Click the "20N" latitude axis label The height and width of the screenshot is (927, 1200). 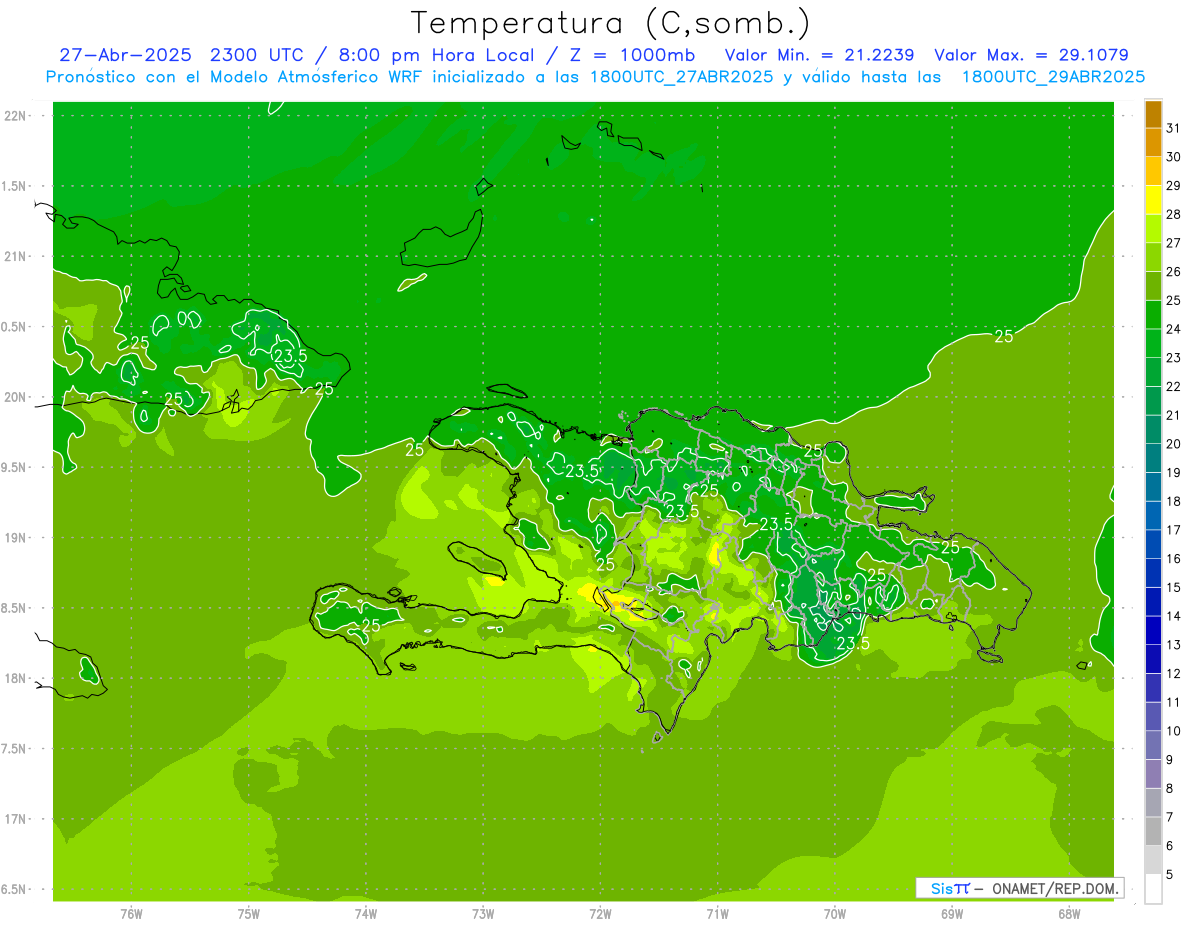(14, 397)
